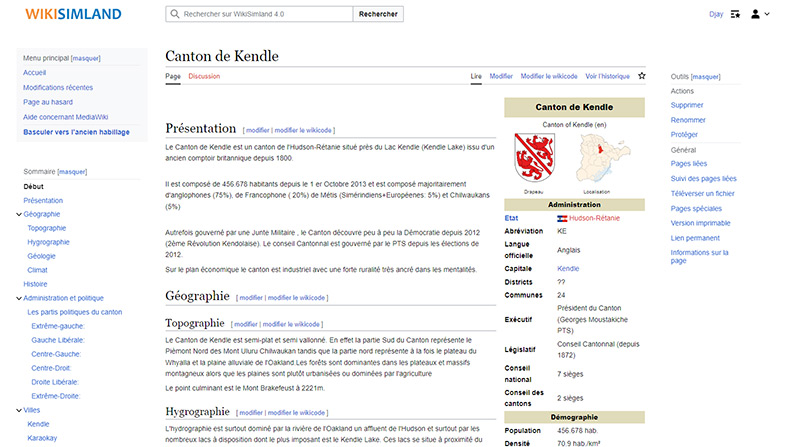Star this page to add to watchlist

[642, 76]
